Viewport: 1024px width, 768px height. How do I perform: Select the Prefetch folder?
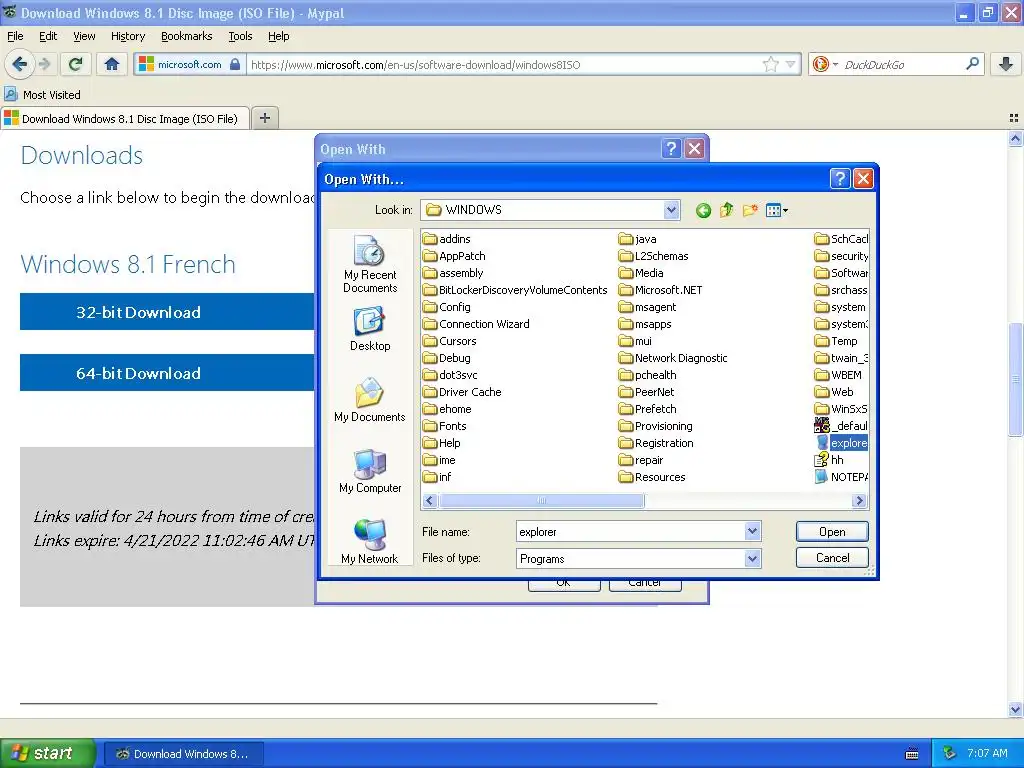click(x=648, y=409)
